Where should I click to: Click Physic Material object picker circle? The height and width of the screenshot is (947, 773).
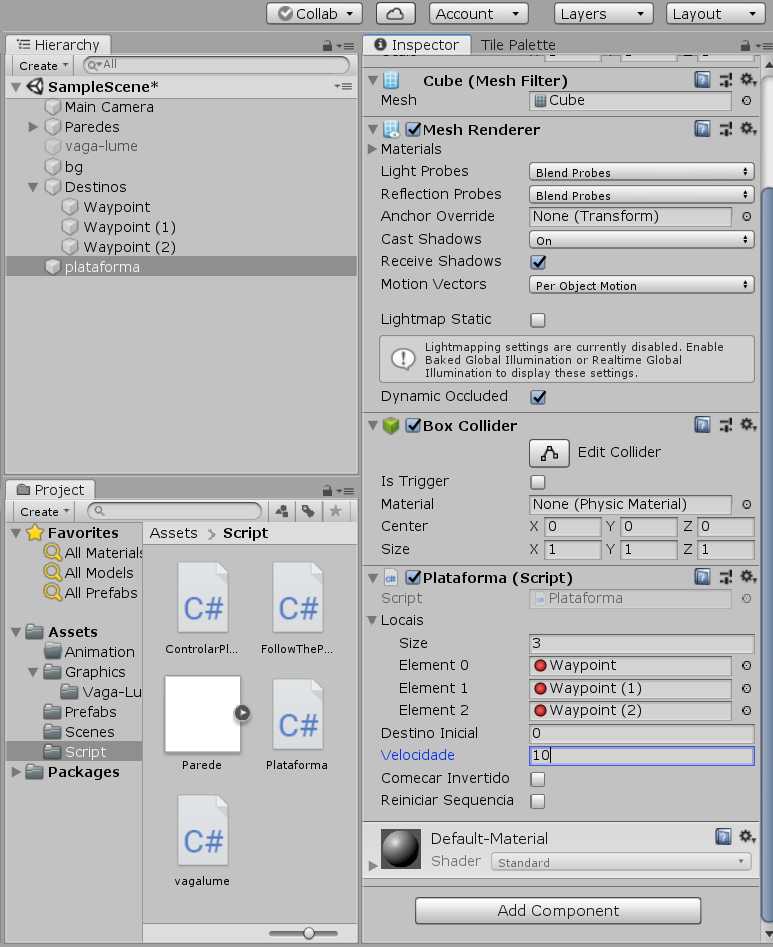[747, 504]
